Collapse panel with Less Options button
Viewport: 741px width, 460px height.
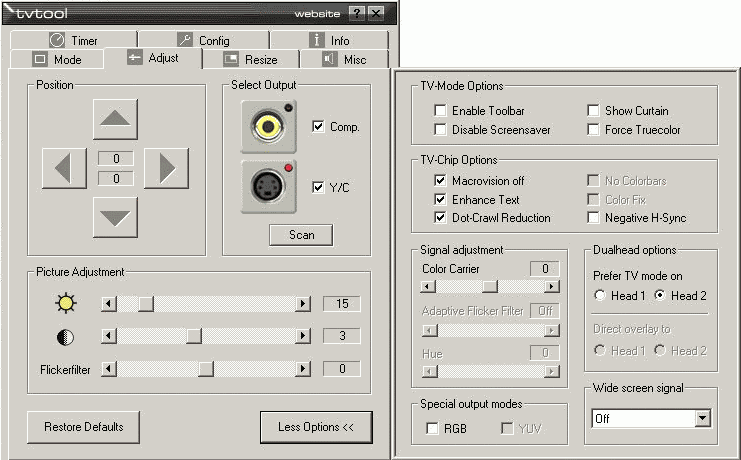[316, 427]
